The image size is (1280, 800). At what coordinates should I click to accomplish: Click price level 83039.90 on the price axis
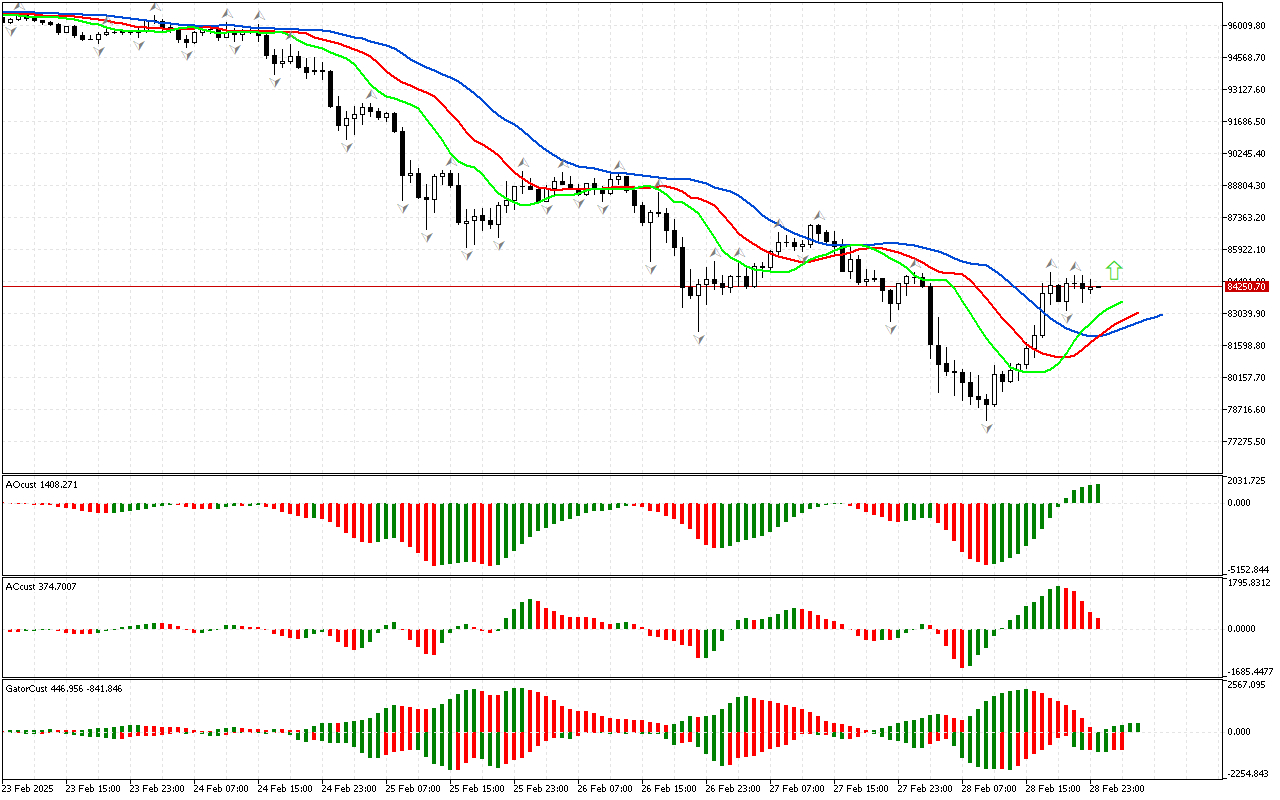point(1246,314)
